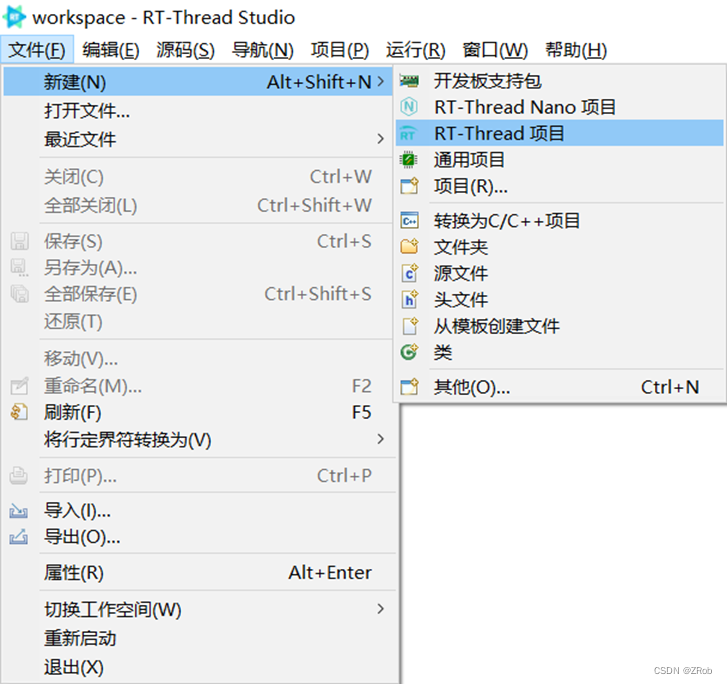Click the 转换为C/C++项目 icon
The height and width of the screenshot is (684, 727).
[x=409, y=221]
